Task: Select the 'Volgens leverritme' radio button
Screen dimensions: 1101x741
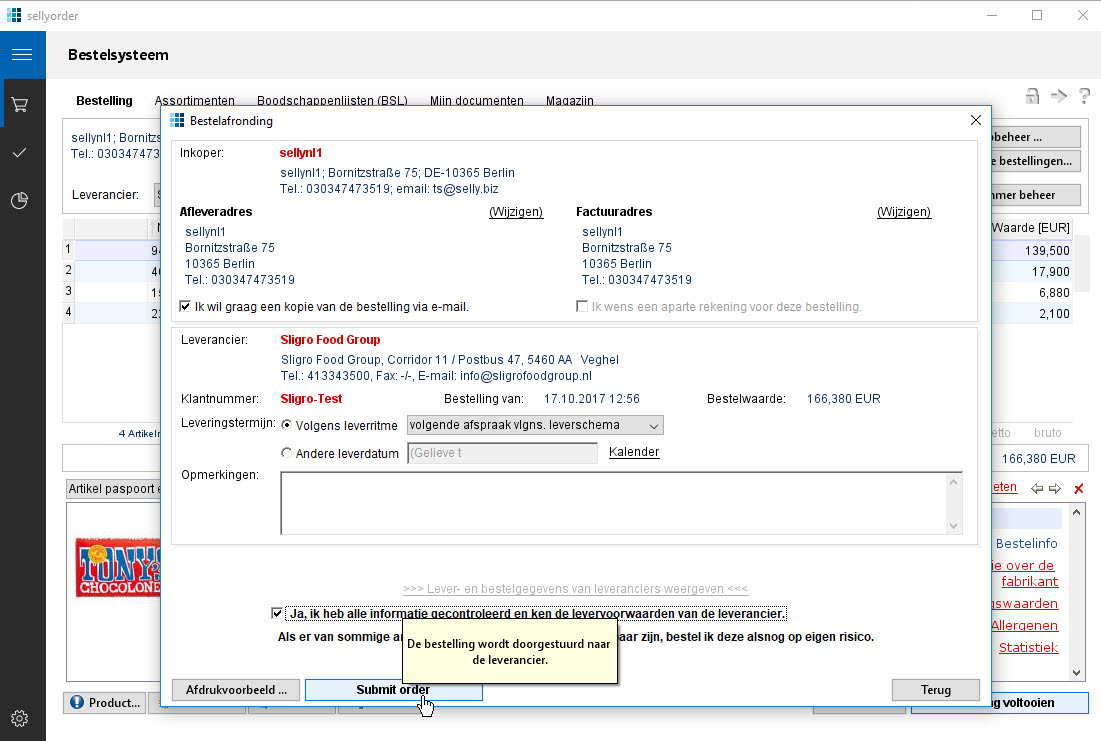Action: click(287, 425)
